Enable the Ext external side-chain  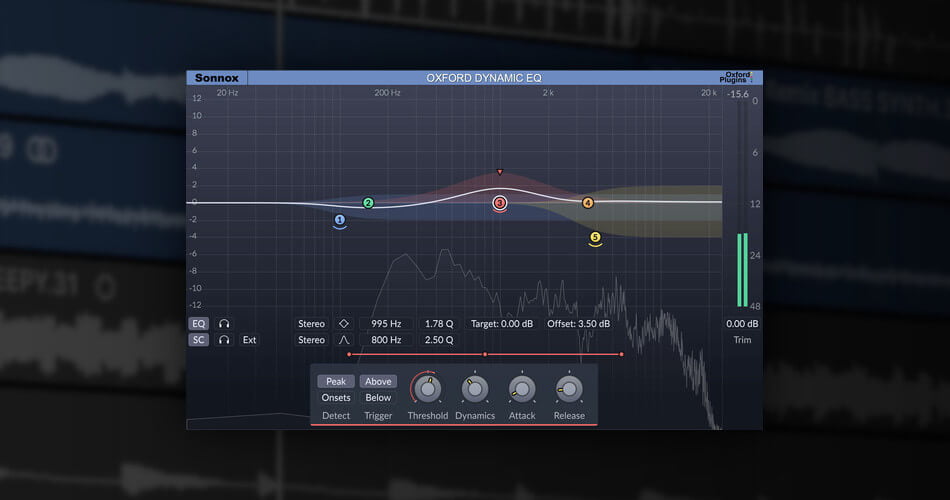(x=249, y=340)
